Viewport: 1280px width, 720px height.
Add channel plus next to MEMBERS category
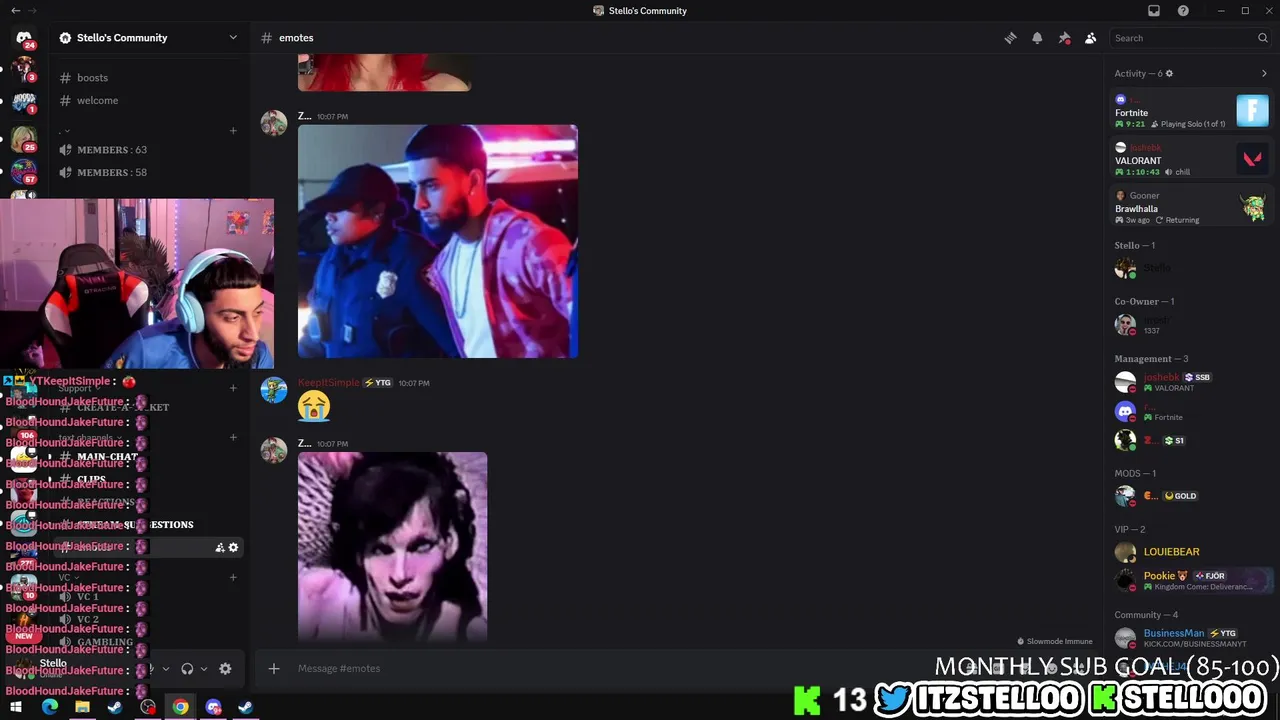coord(233,130)
